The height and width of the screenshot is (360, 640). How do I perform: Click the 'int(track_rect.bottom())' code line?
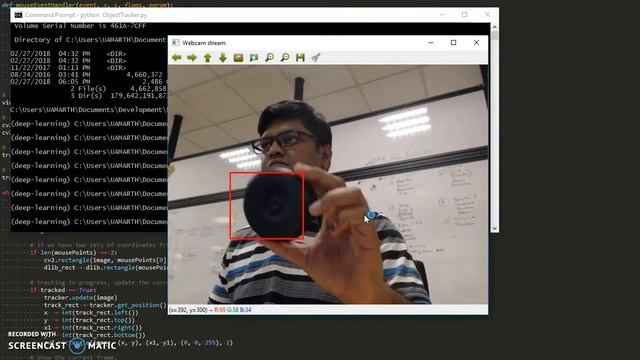point(103,335)
